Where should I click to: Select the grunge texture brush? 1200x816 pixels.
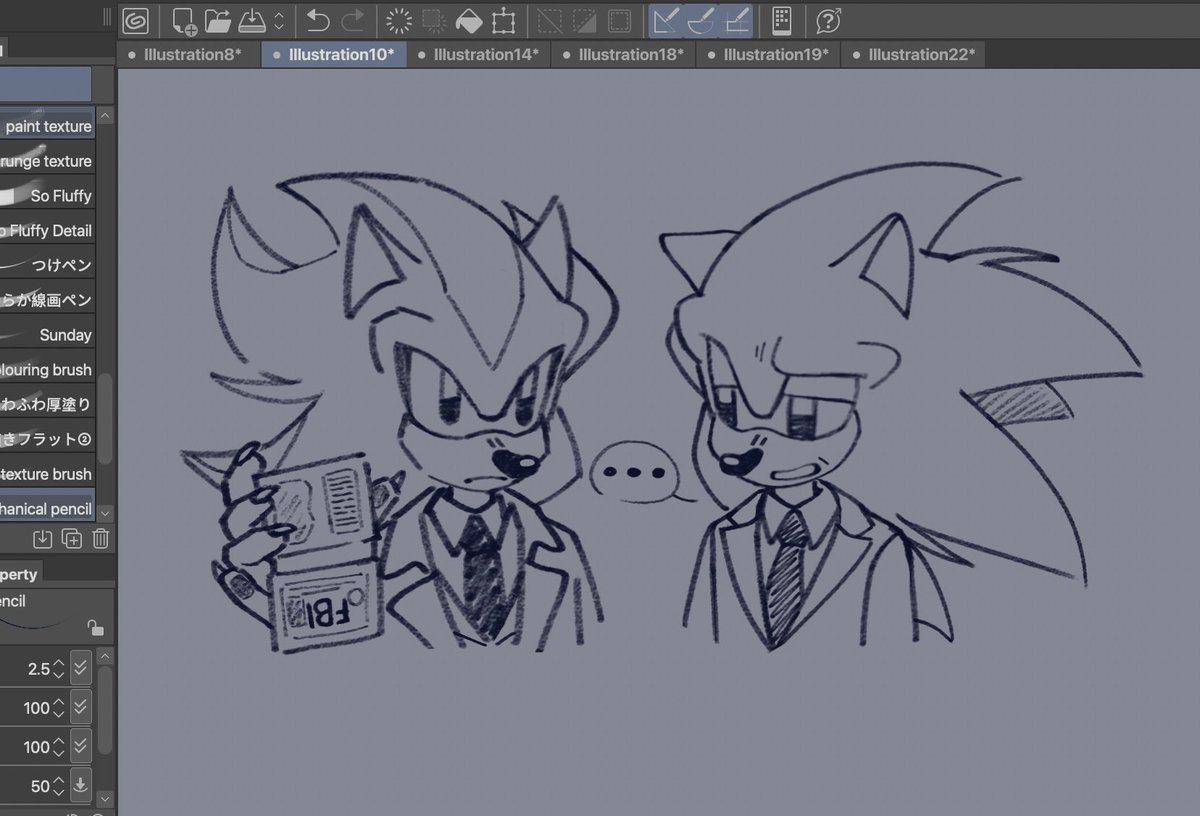coord(47,161)
